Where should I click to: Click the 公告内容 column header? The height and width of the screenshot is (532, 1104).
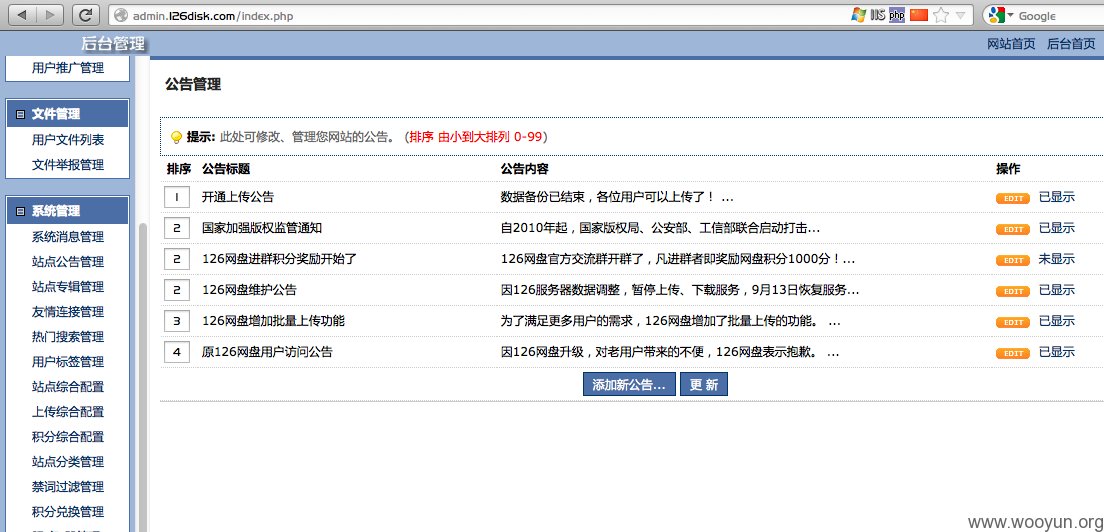tap(525, 169)
